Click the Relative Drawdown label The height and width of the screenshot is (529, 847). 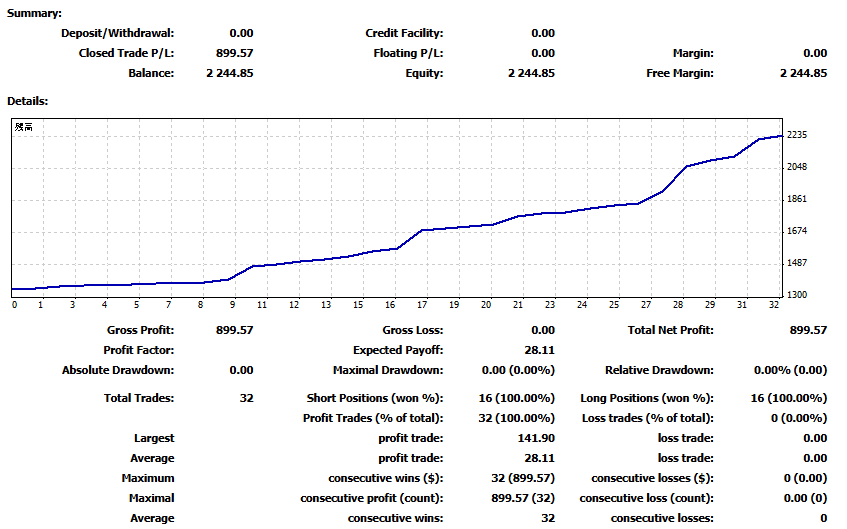point(659,370)
